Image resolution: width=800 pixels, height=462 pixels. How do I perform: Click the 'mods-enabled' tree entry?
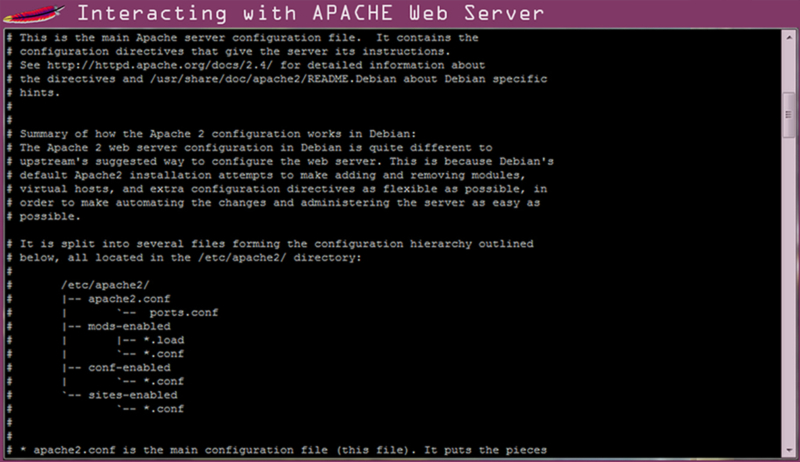(129, 326)
